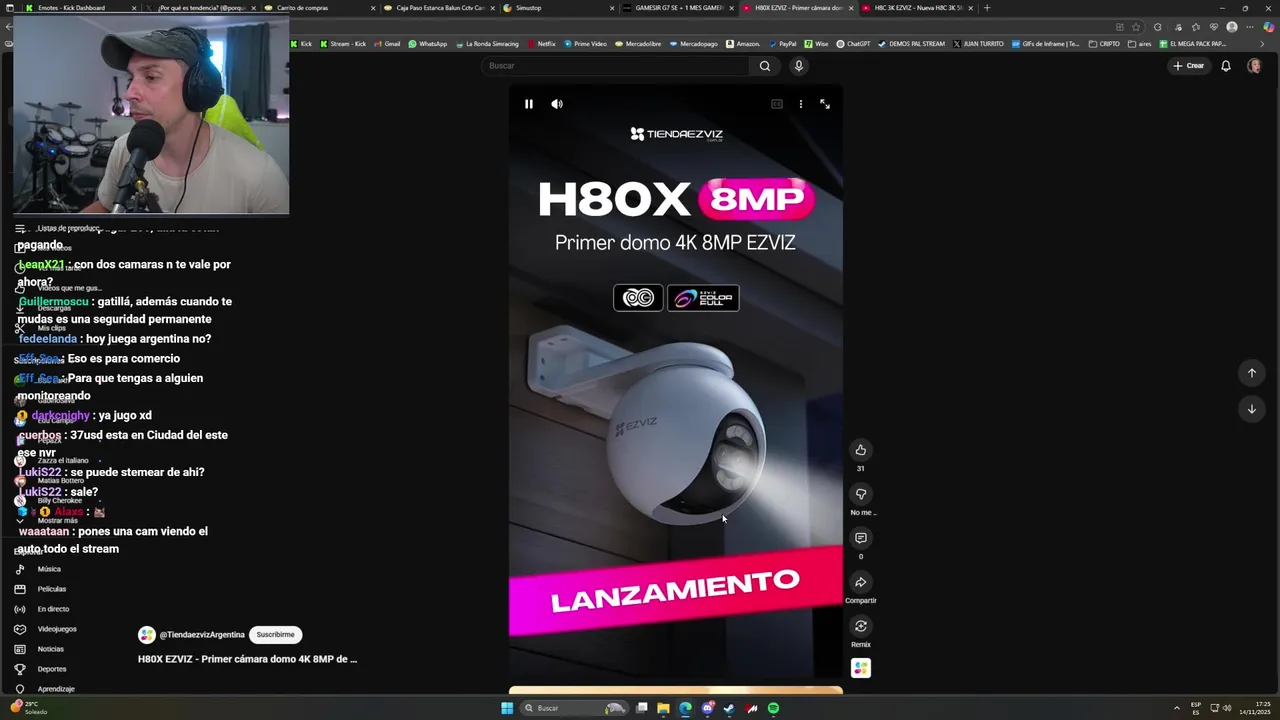The image size is (1280, 720).
Task: Click the magnifier search button on YouTube
Action: point(765,66)
